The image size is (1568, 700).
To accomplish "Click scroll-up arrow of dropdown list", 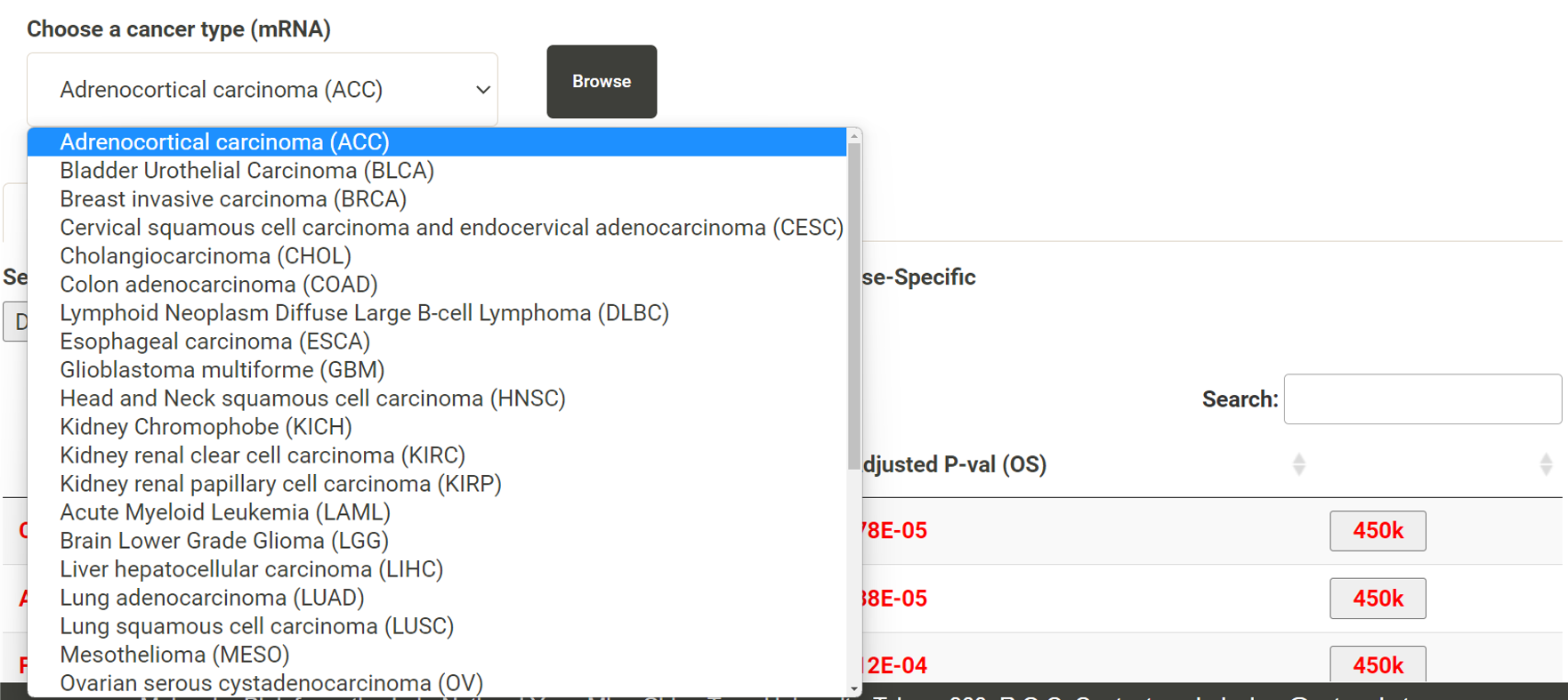I will point(854,136).
